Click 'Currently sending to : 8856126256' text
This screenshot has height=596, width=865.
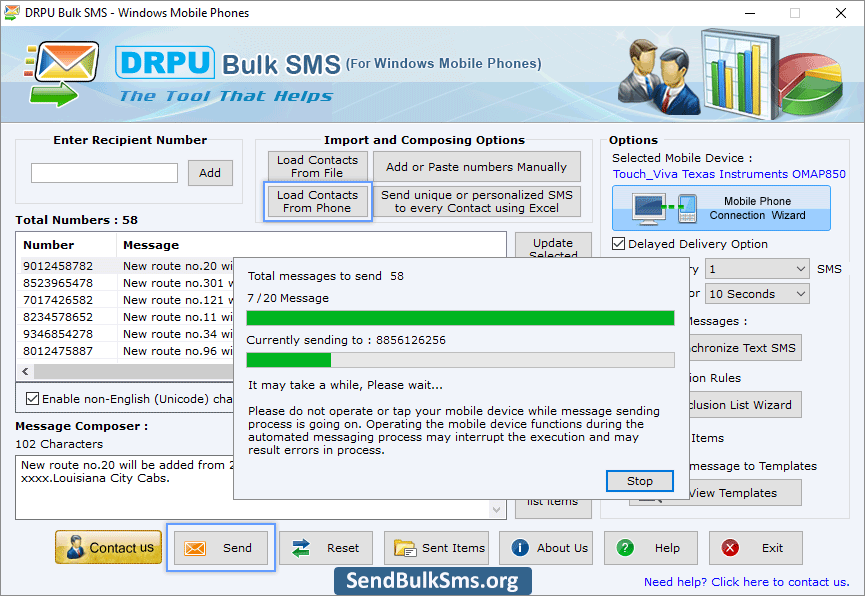pos(346,340)
